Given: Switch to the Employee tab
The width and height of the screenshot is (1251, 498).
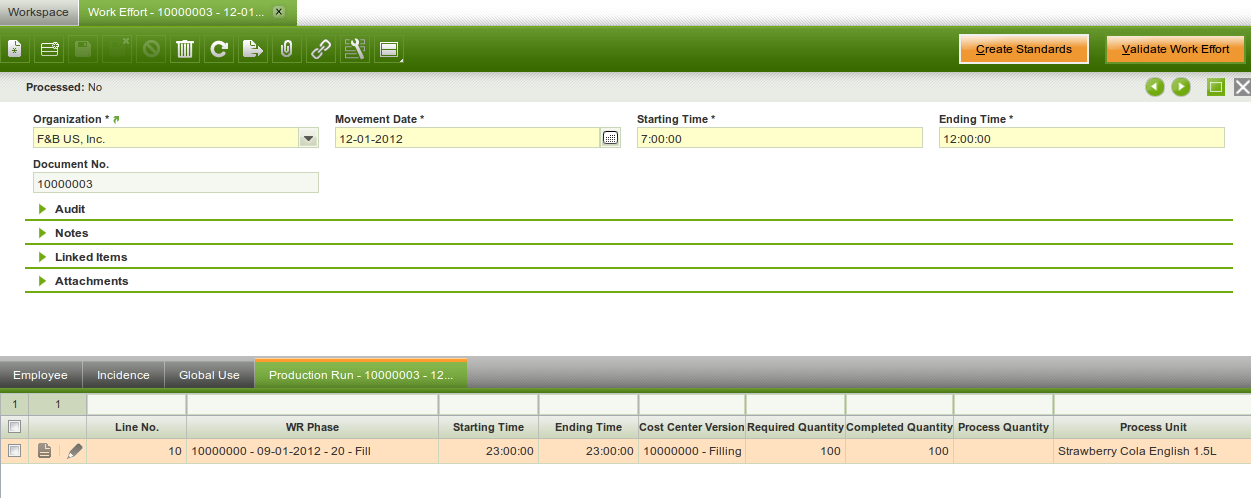Looking at the screenshot, I should (40, 375).
